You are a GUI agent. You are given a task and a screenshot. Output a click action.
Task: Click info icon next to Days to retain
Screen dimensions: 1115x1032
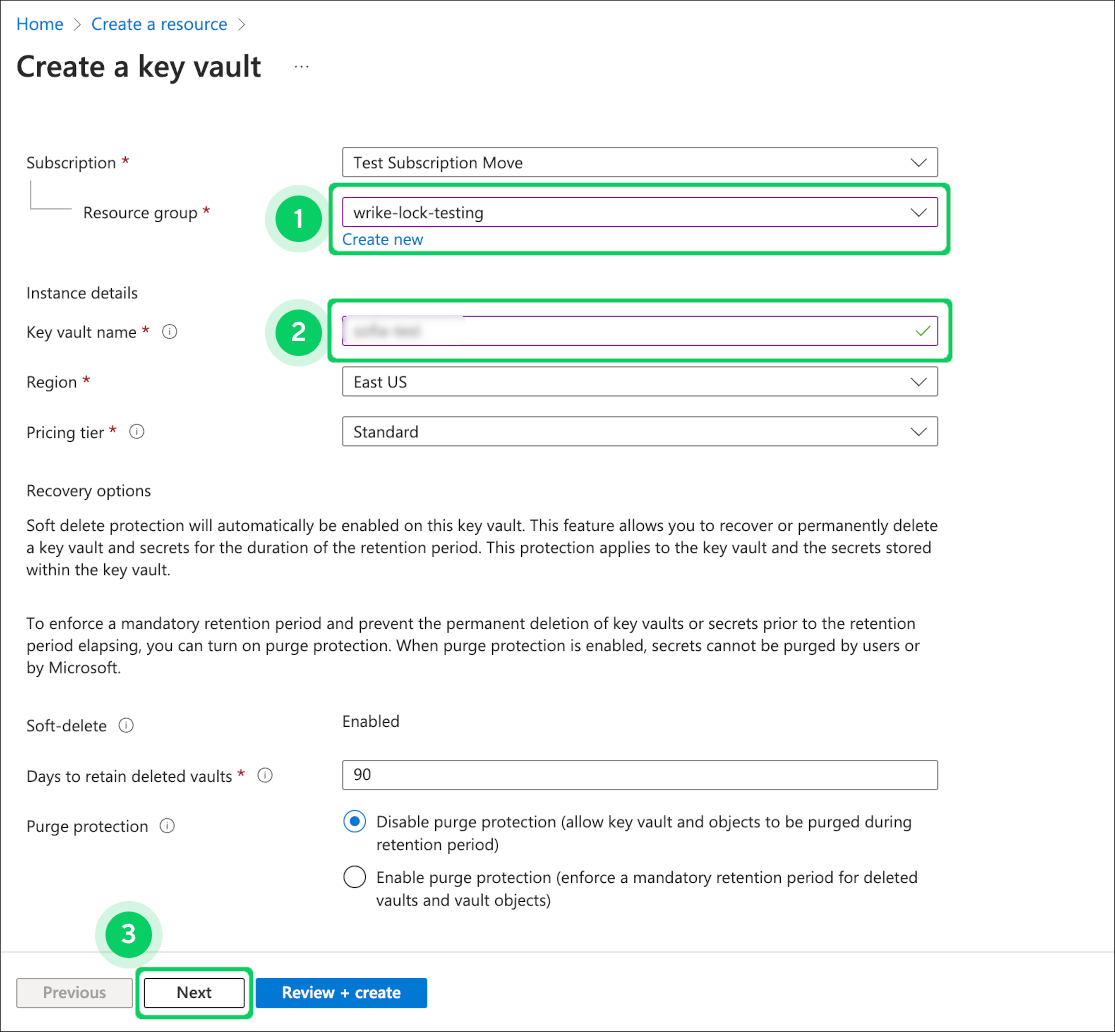coord(265,776)
